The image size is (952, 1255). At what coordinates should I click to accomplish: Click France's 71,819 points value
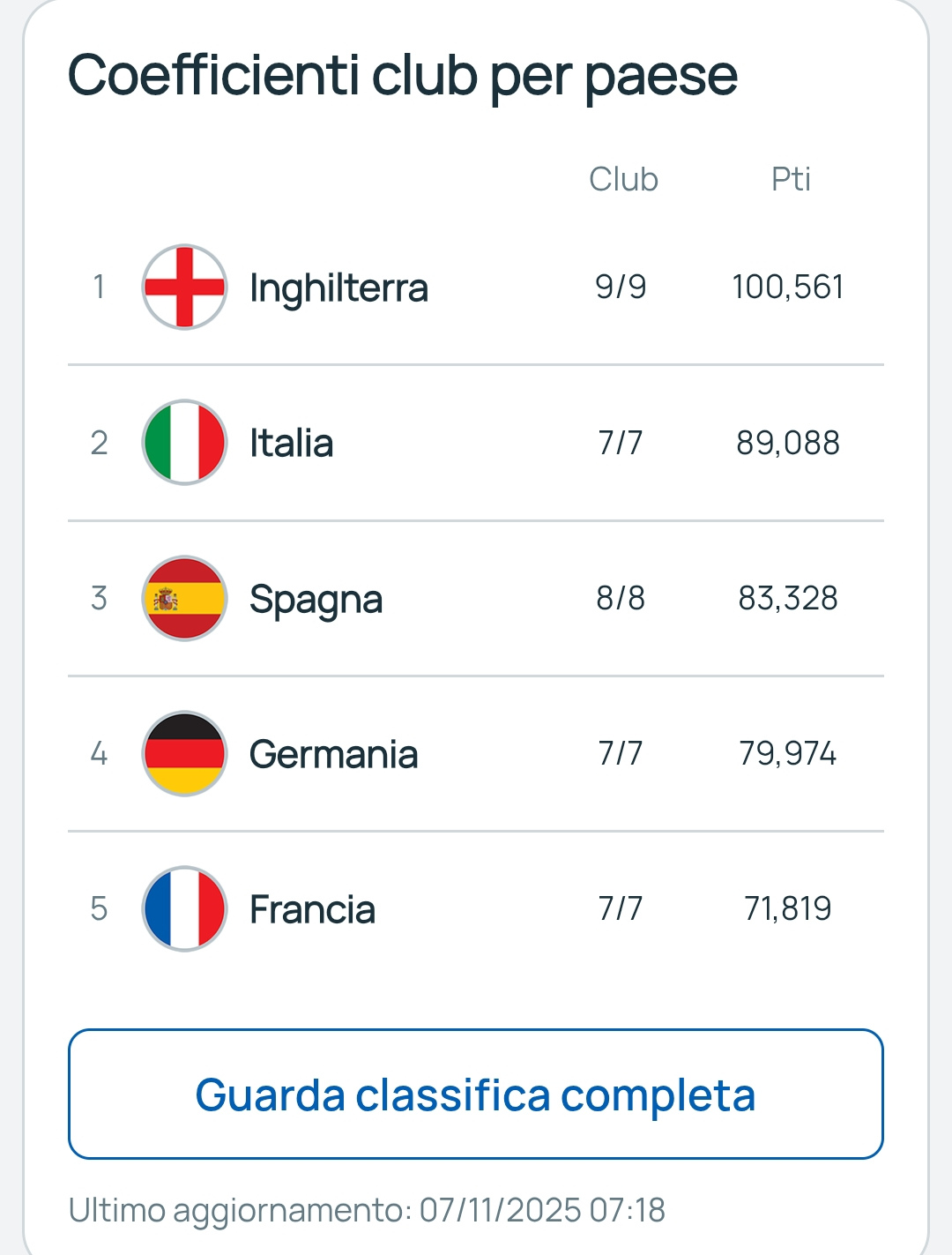click(x=787, y=908)
